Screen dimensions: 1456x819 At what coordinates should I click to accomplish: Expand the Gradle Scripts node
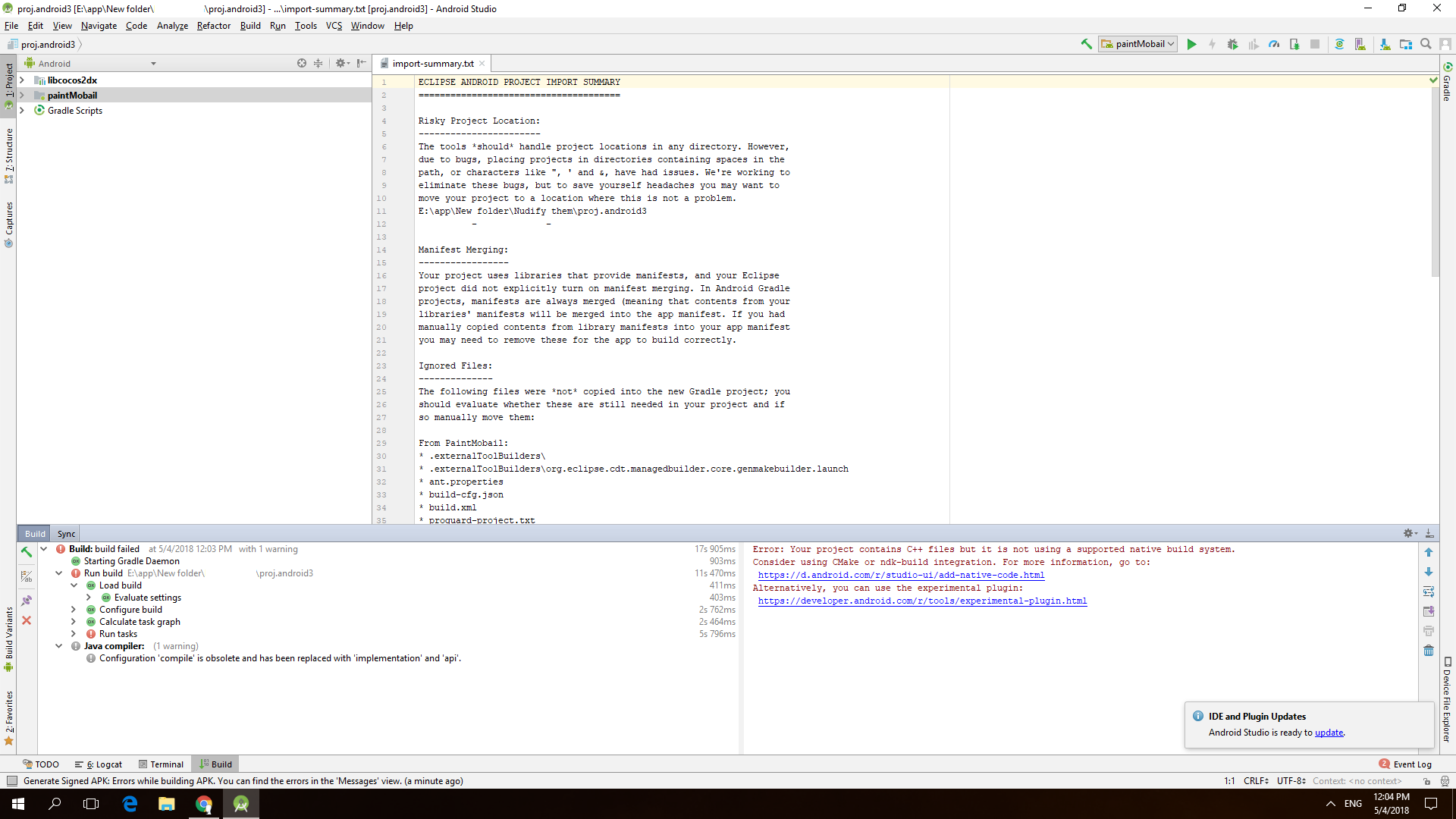click(21, 110)
